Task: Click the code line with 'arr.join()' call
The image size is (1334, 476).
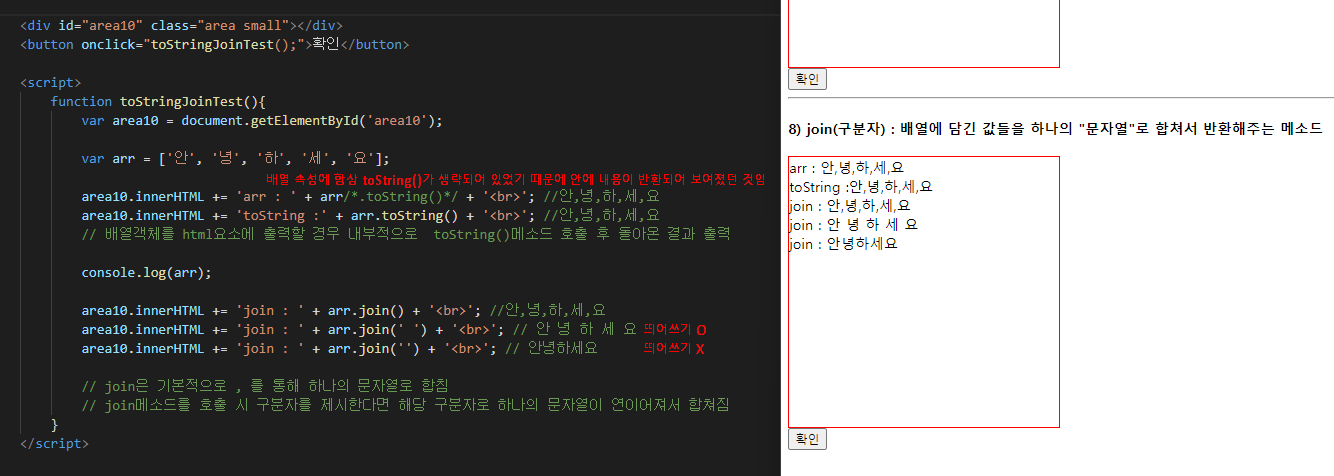Action: click(x=343, y=310)
